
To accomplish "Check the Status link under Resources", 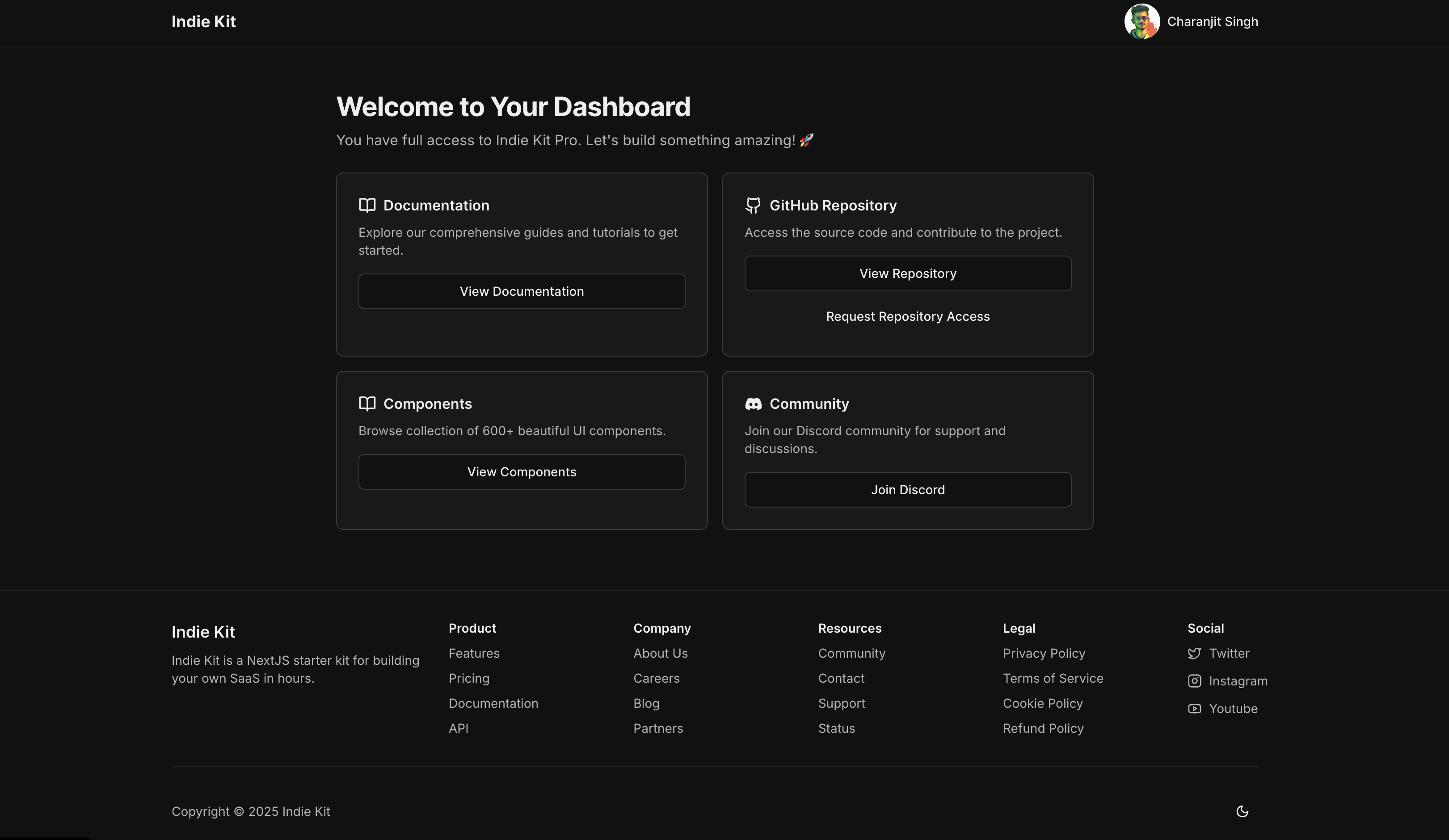I will pos(836,728).
